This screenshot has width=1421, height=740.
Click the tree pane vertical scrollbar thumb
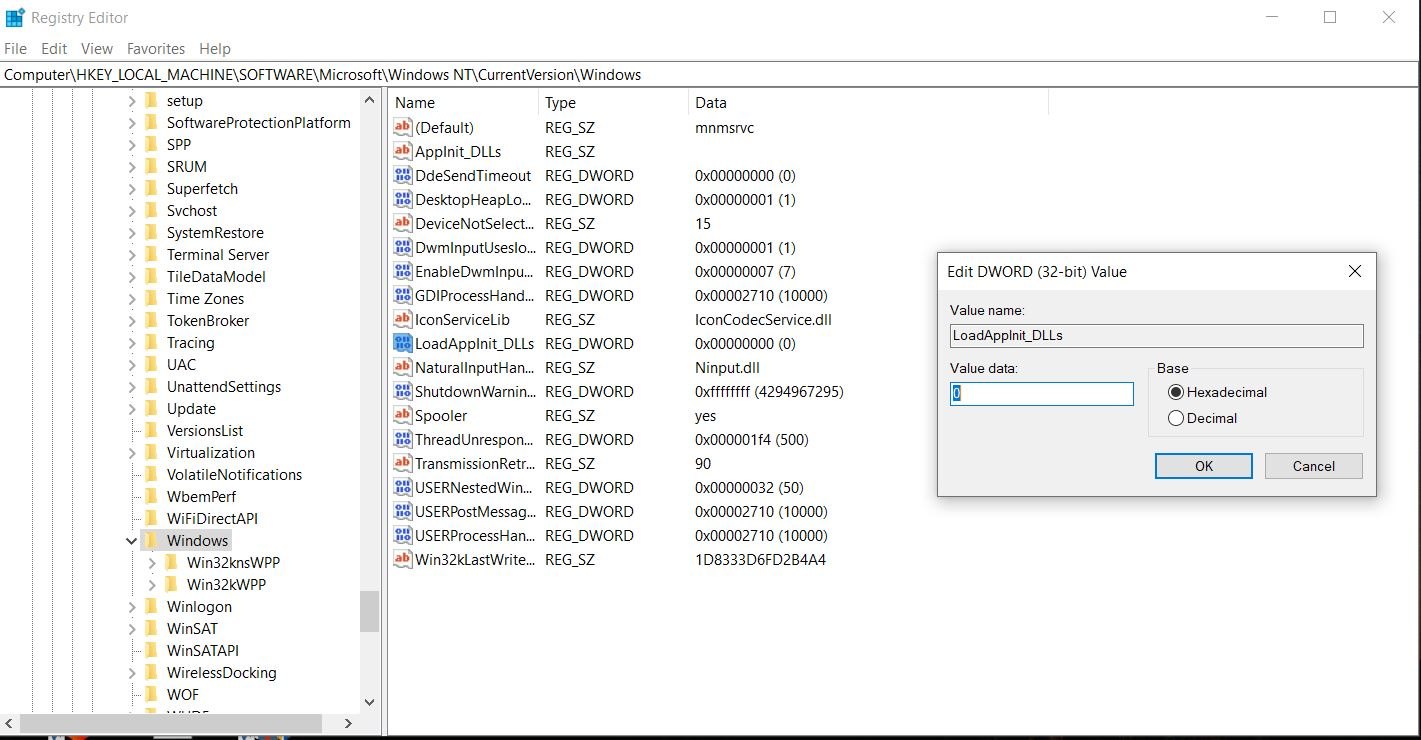coord(370,611)
